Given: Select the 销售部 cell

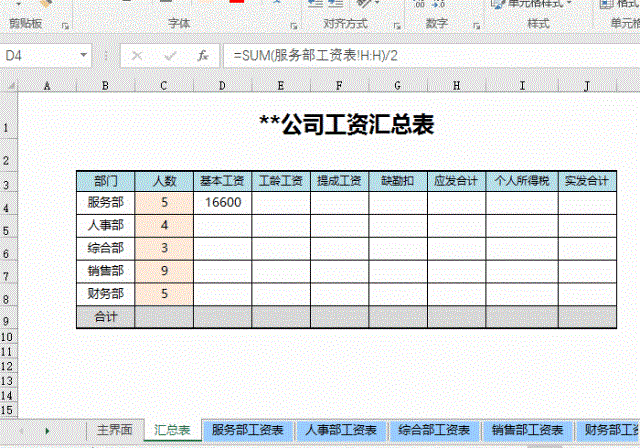Looking at the screenshot, I should tap(105, 271).
